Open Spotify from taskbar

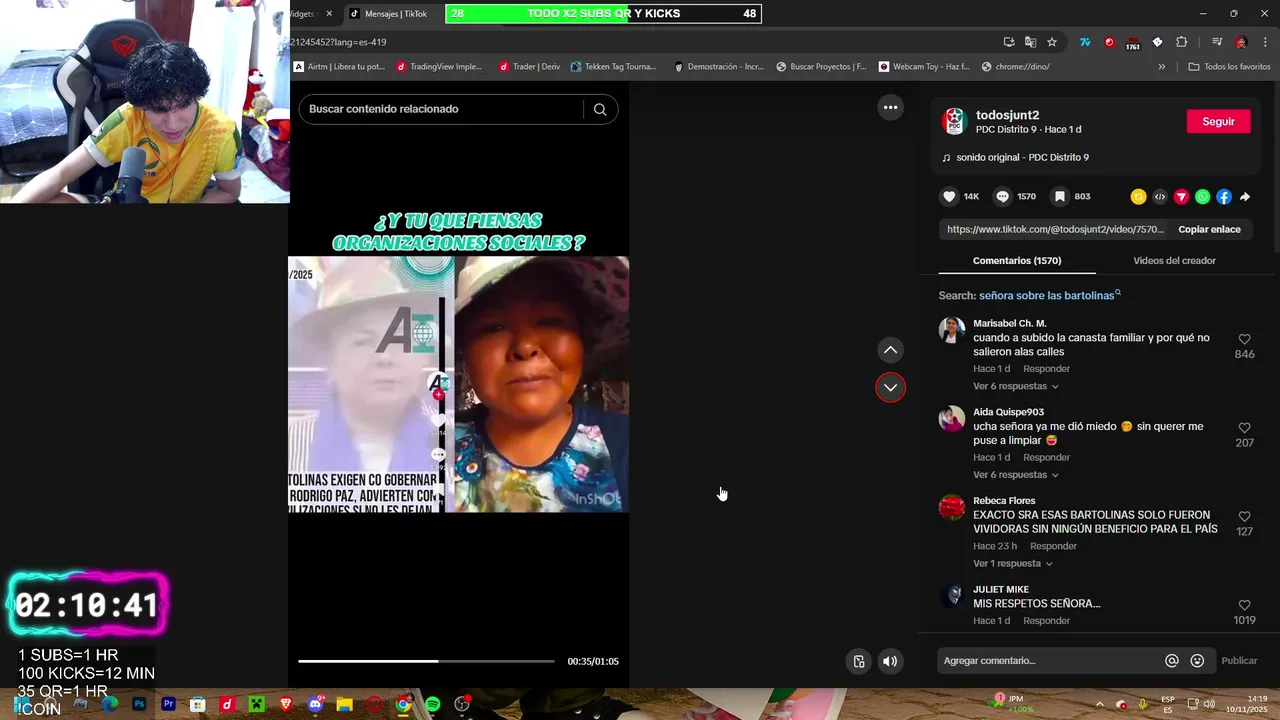coord(433,704)
